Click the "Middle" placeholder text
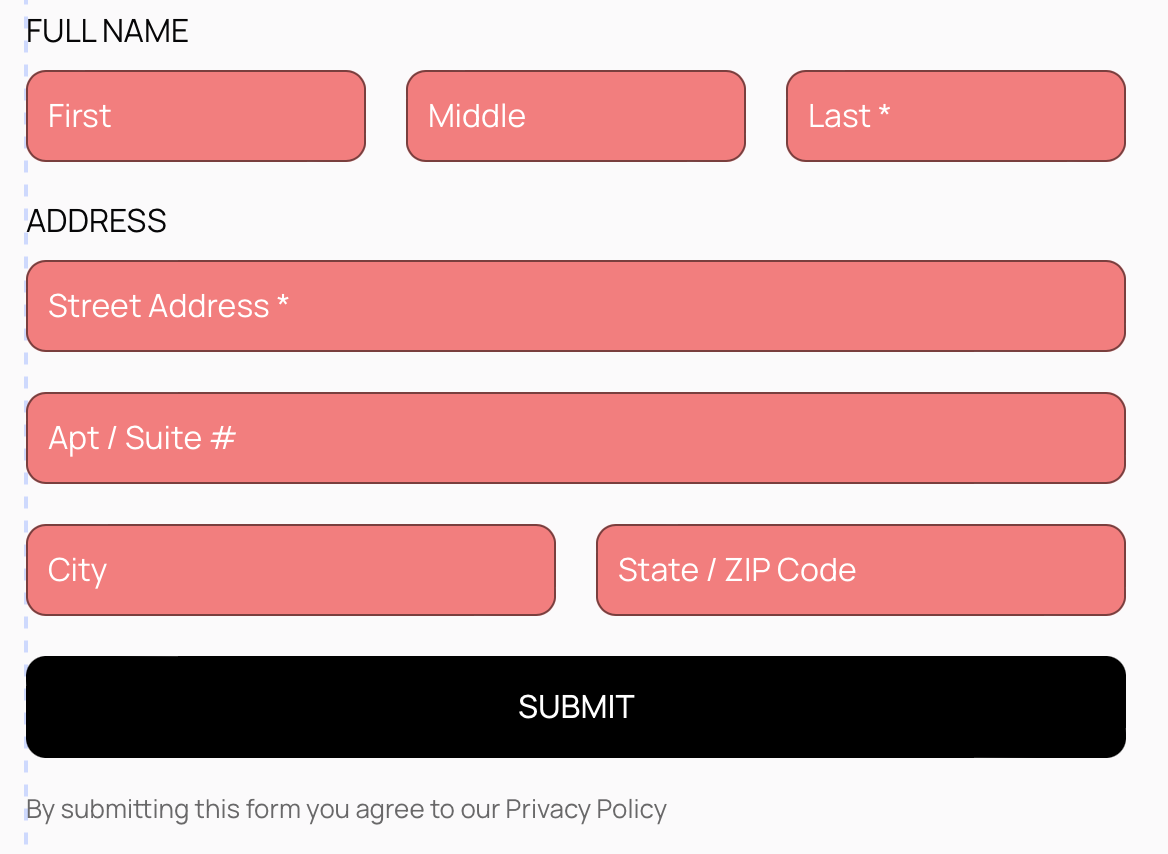The width and height of the screenshot is (1168, 854). coord(477,116)
